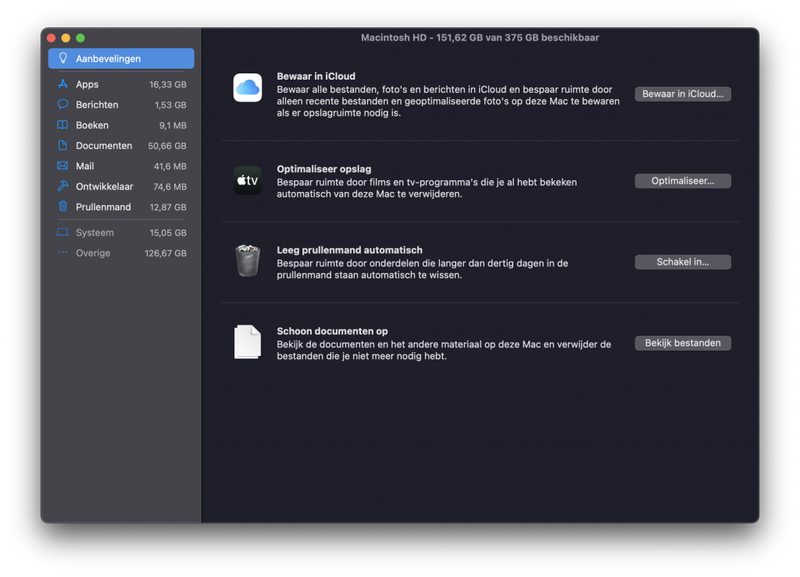800x577 pixels.
Task: Enable automatic trash emptying with Schakel in...
Action: pyautogui.click(x=682, y=262)
